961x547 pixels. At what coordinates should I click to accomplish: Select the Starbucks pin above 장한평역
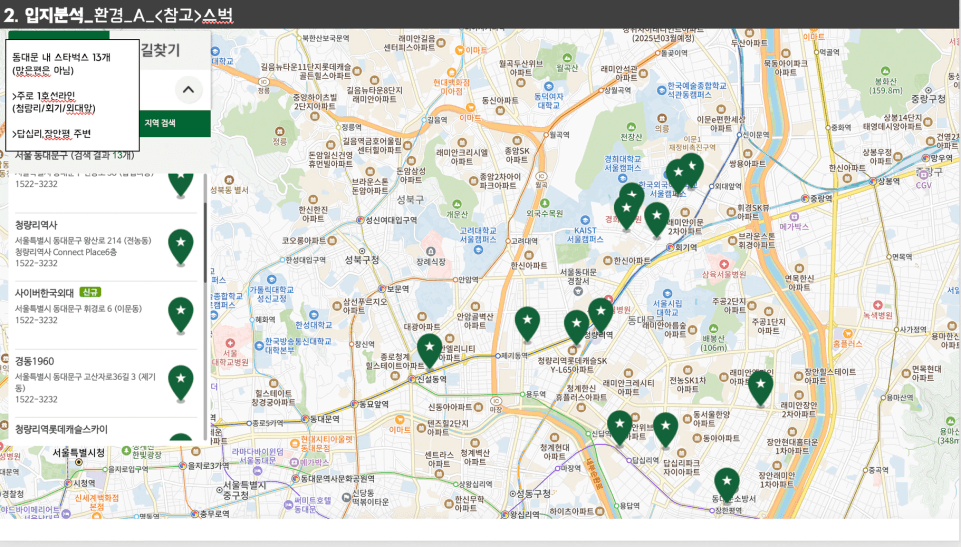coord(726,485)
